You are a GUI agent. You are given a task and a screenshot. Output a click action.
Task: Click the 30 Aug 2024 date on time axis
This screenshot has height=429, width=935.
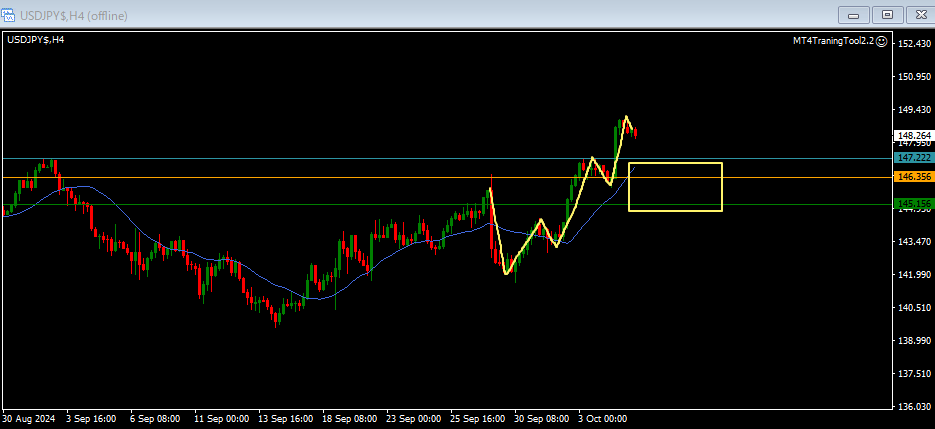(29, 419)
